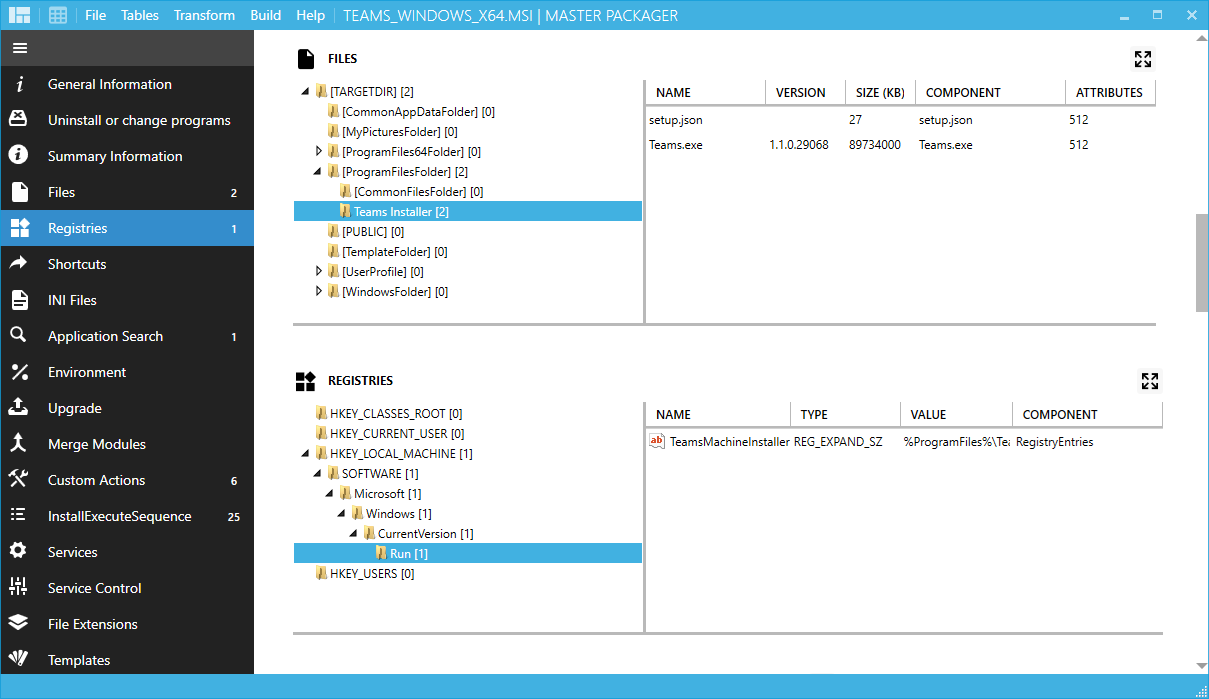This screenshot has width=1209, height=699.
Task: Collapse the CurrentVersion registry node
Action: 353,534
